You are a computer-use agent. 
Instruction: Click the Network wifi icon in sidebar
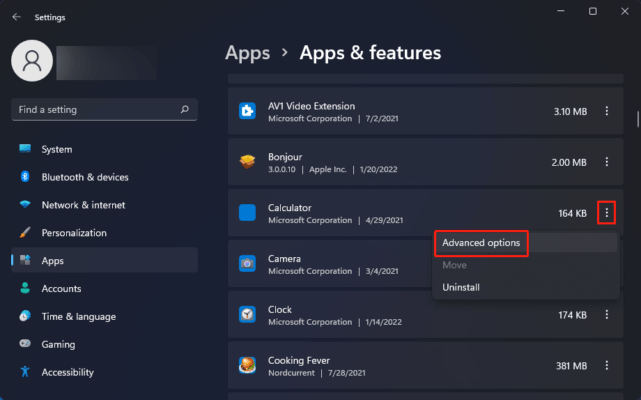(x=25, y=204)
